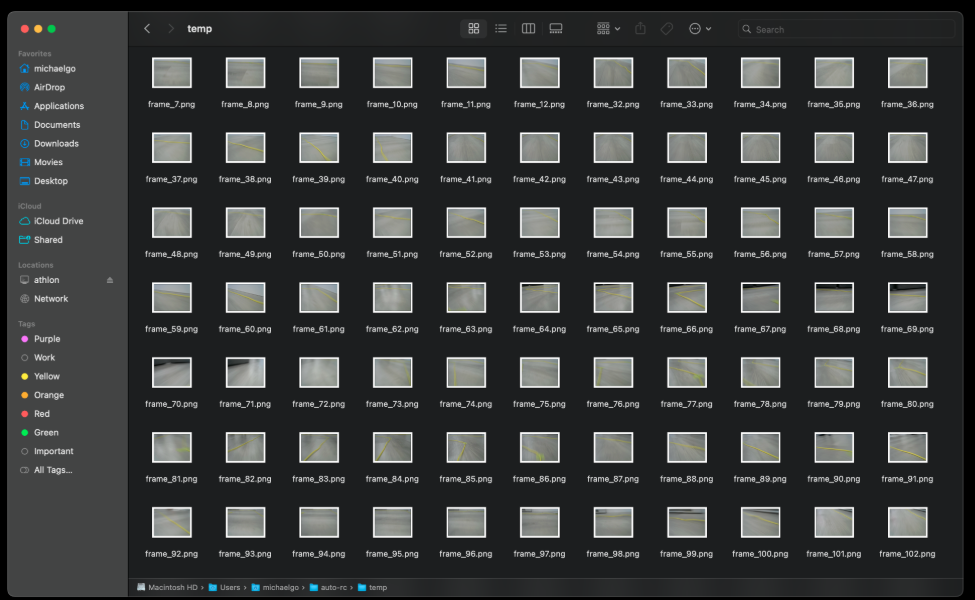Viewport: 975px width, 600px height.
Task: Filter by the Red tag
Action: (x=42, y=413)
